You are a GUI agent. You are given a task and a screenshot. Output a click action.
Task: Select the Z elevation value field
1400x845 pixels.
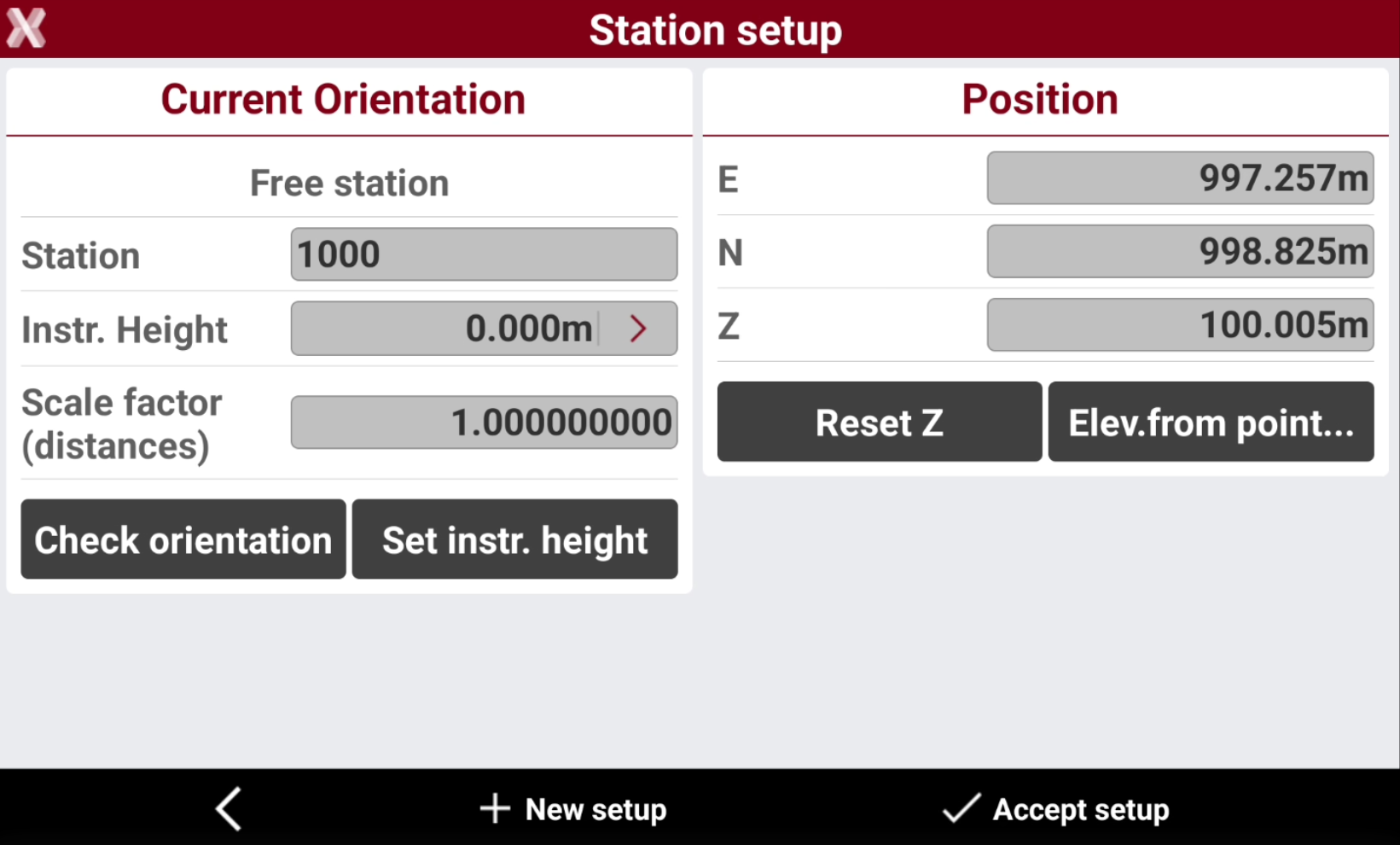1180,325
